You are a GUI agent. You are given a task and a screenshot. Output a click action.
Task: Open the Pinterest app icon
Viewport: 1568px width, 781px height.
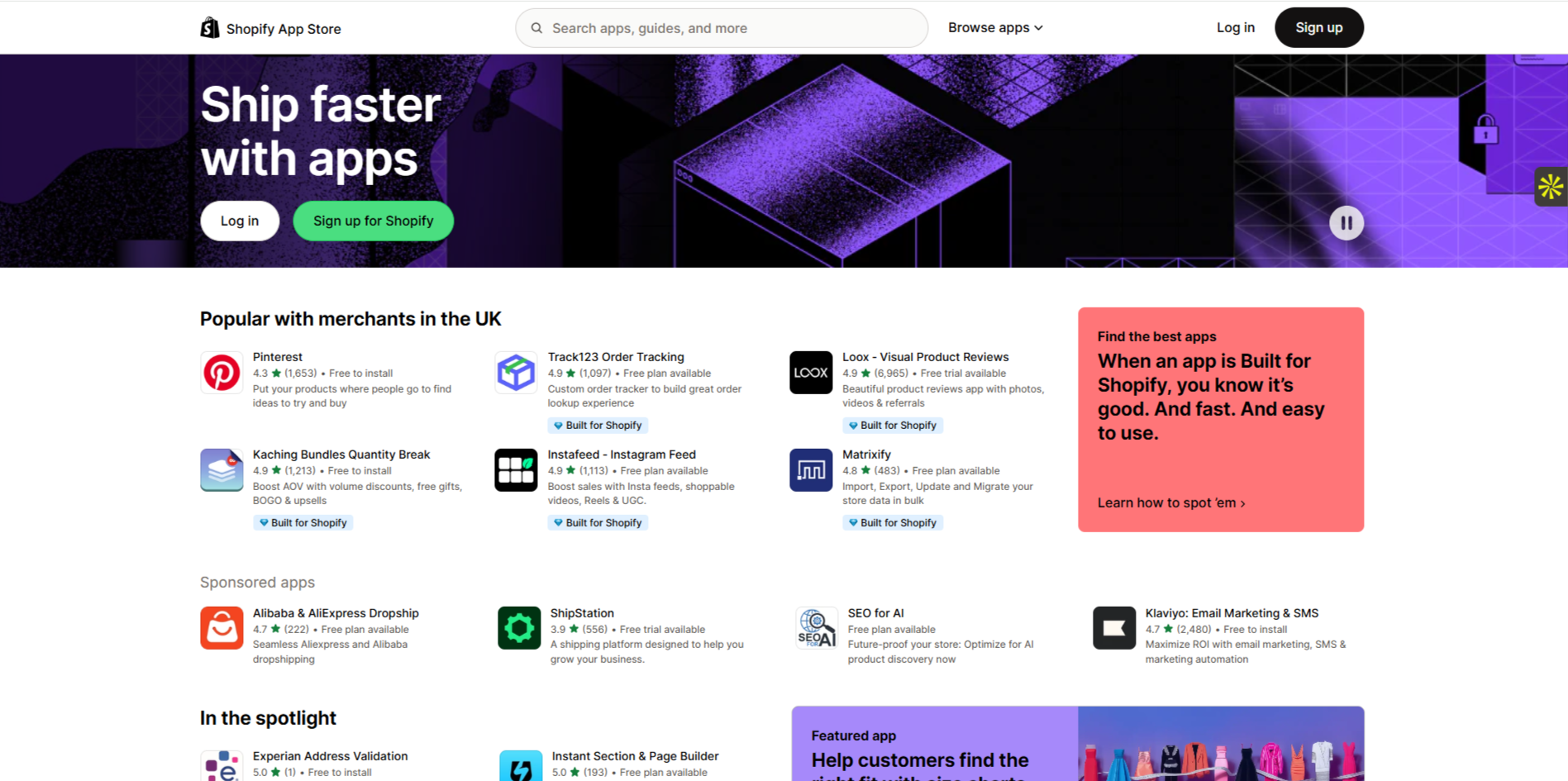point(222,373)
